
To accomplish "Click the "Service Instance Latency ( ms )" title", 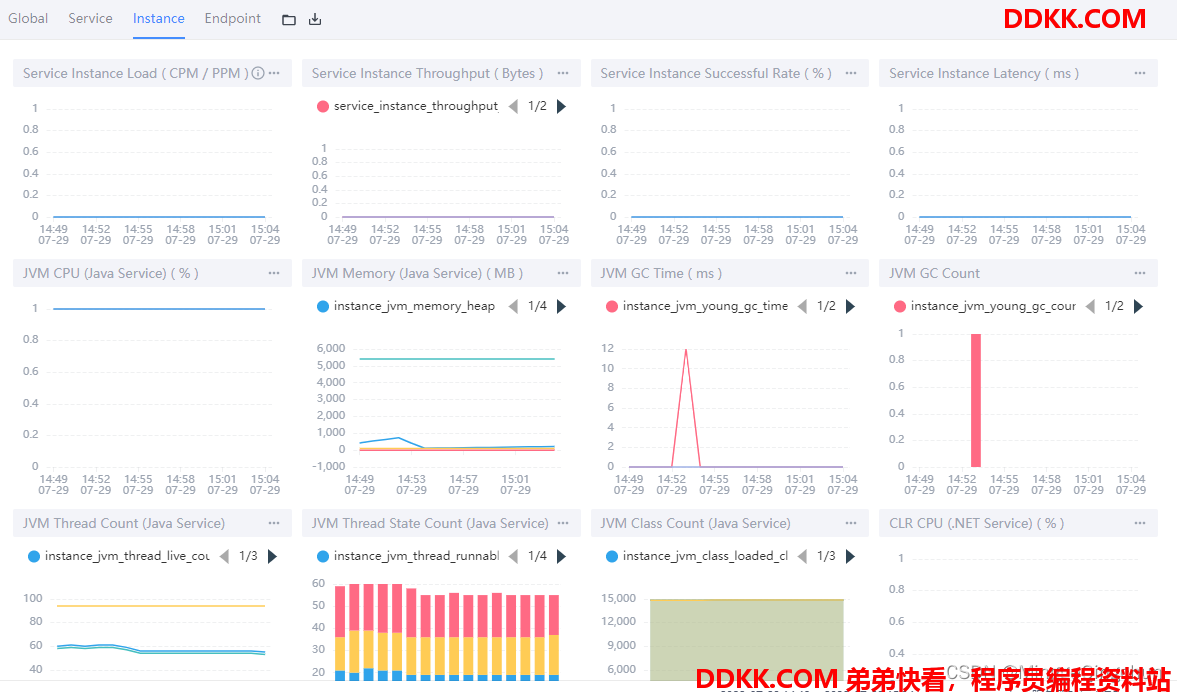I will pyautogui.click(x=984, y=74).
